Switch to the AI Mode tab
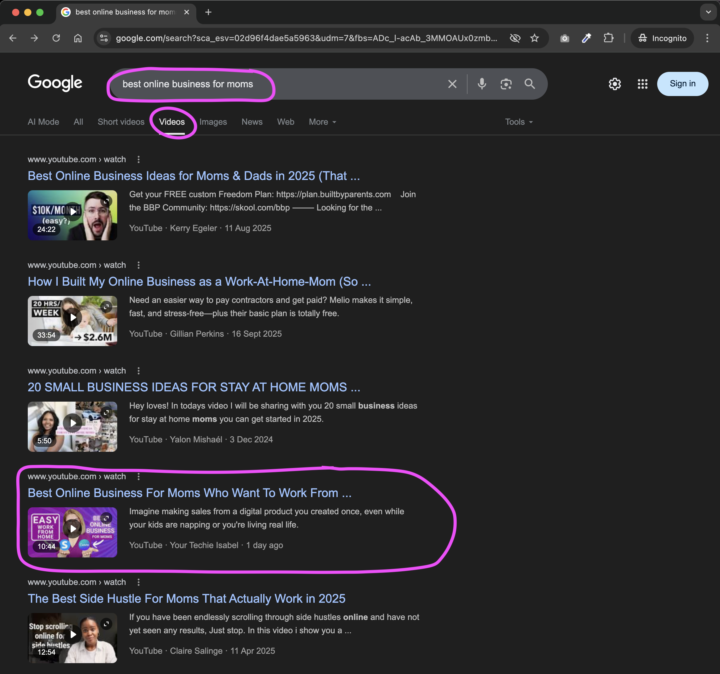This screenshot has width=720, height=674. point(43,122)
